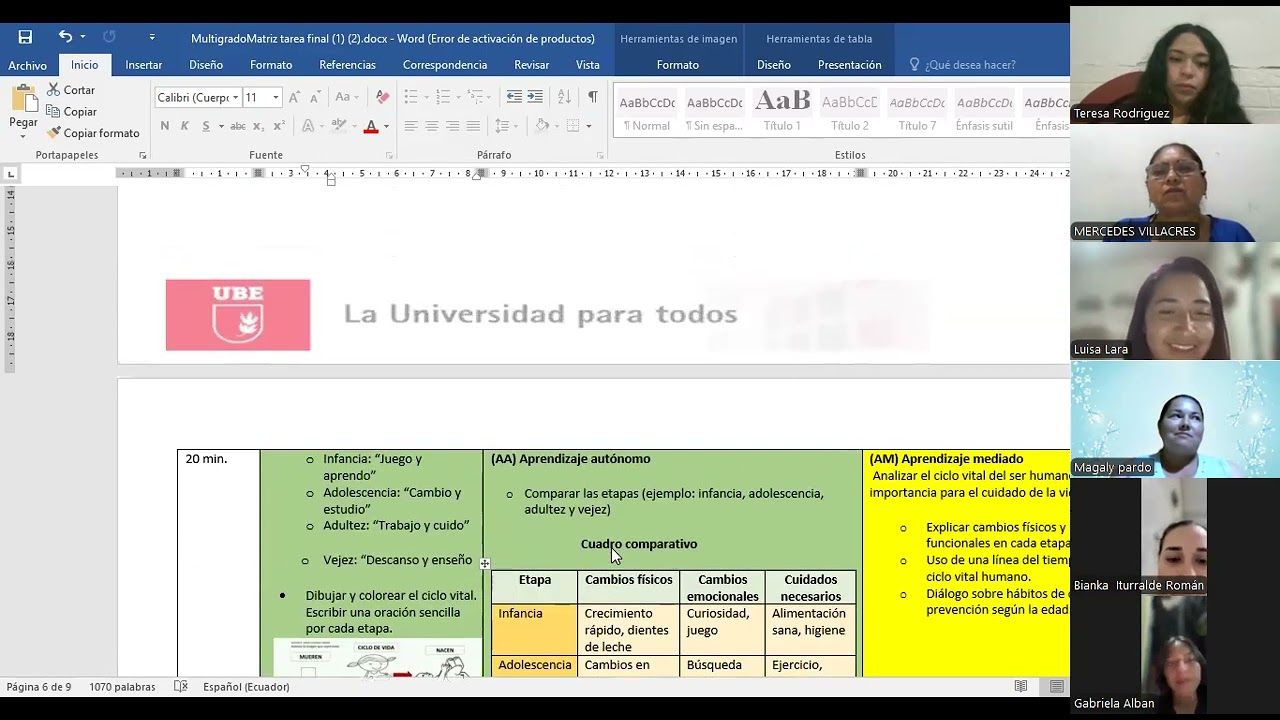Open the Revisar tab
Screen dimensions: 1280x720
point(532,65)
